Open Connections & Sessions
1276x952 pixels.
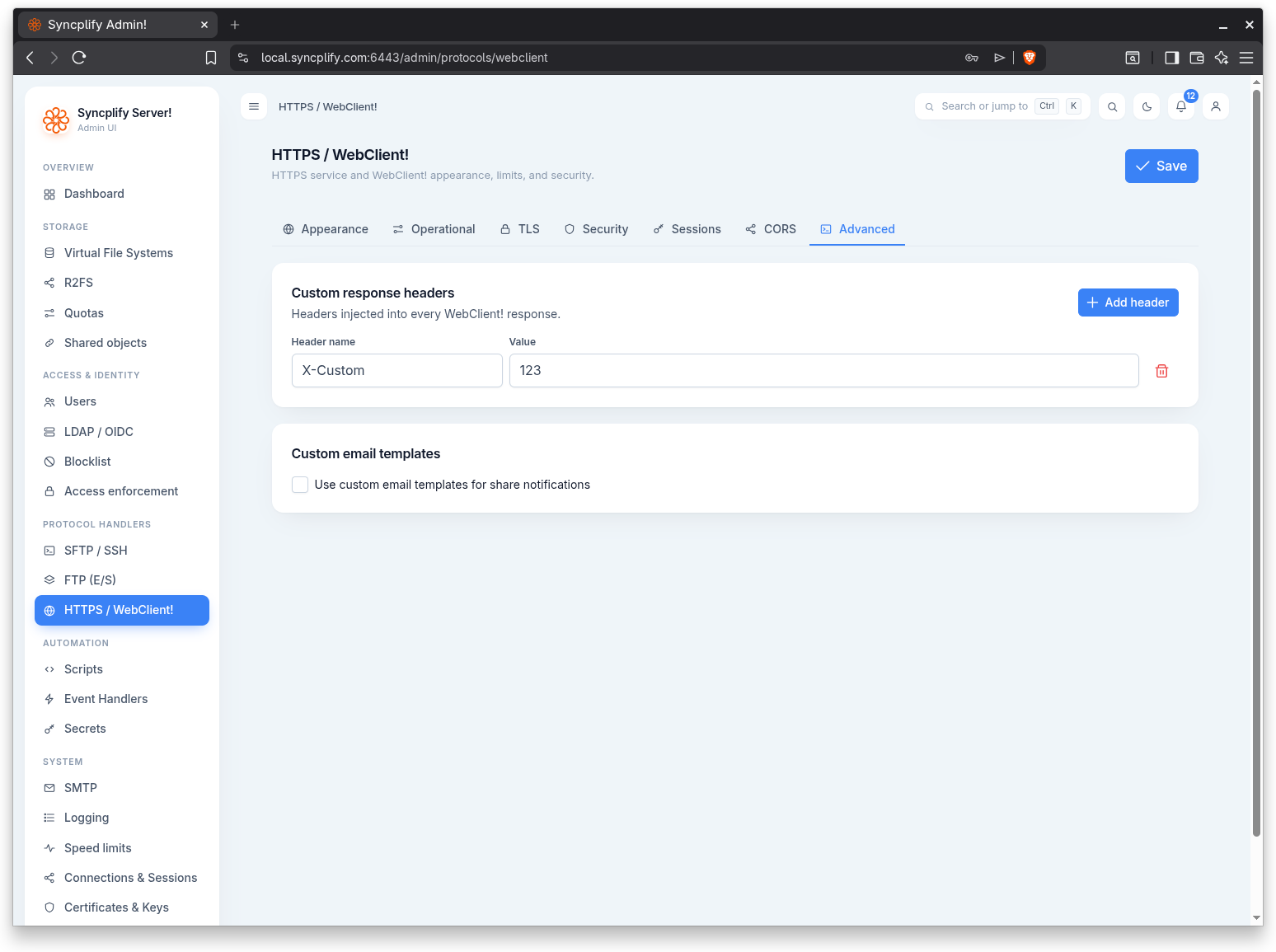(122, 878)
